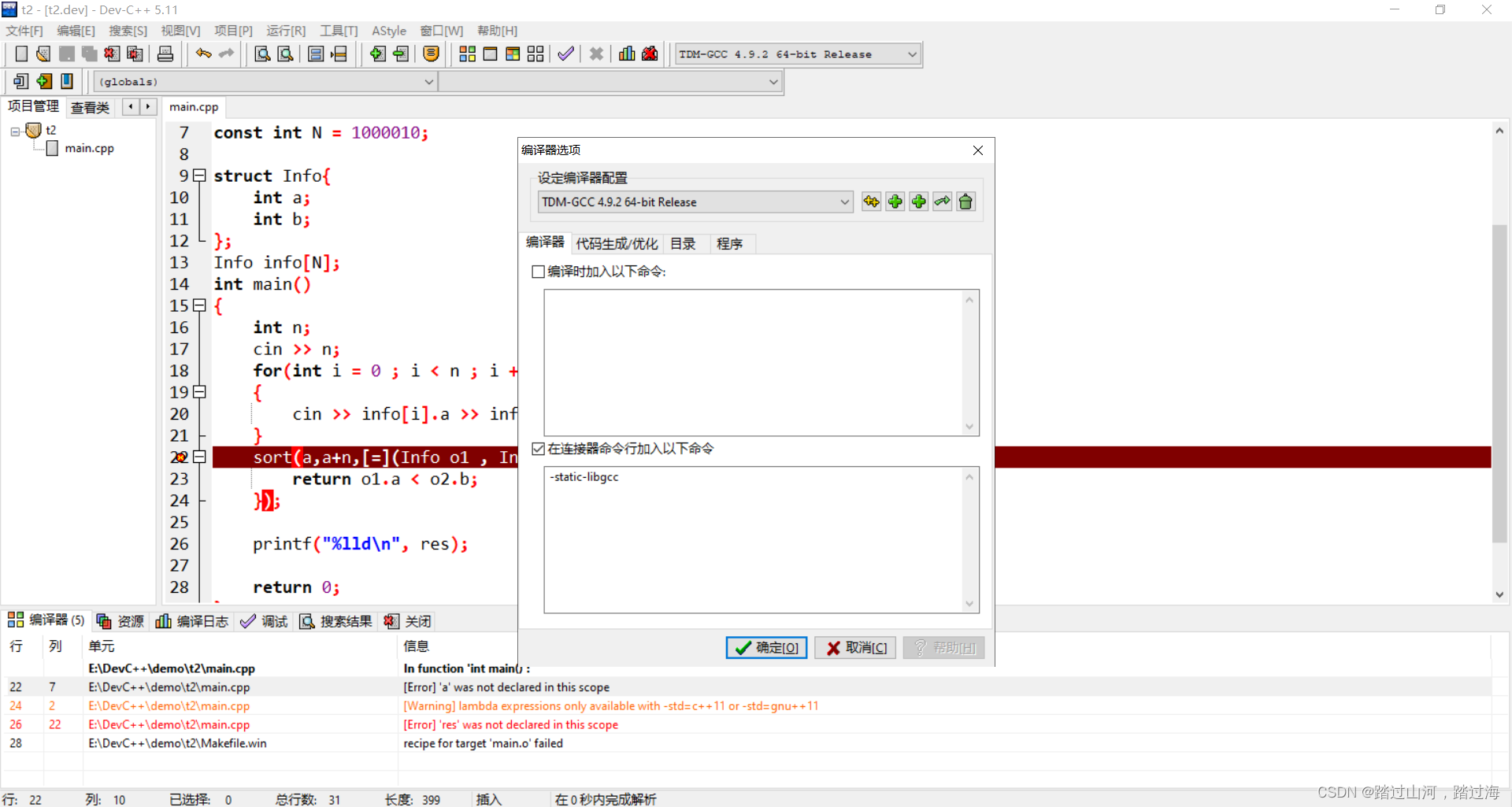
Task: Collapse the struct Info fold at line 9
Action: [x=199, y=176]
